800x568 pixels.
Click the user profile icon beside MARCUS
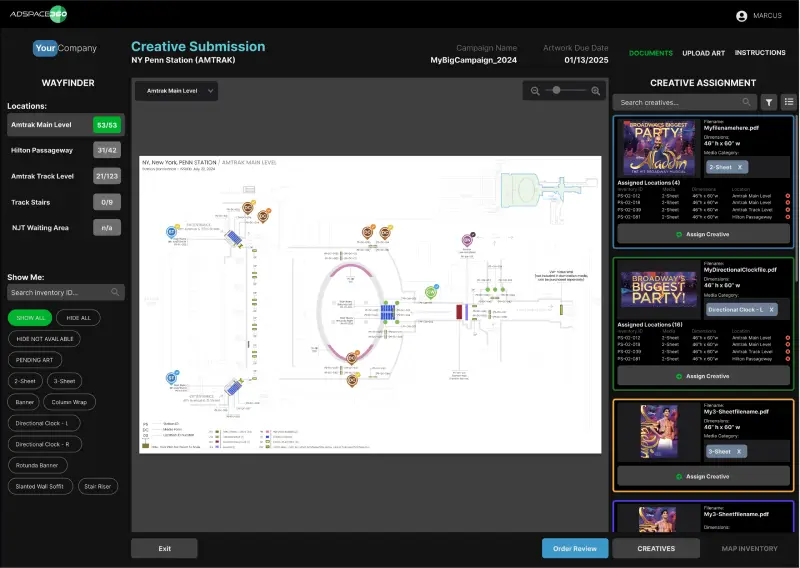pyautogui.click(x=741, y=16)
